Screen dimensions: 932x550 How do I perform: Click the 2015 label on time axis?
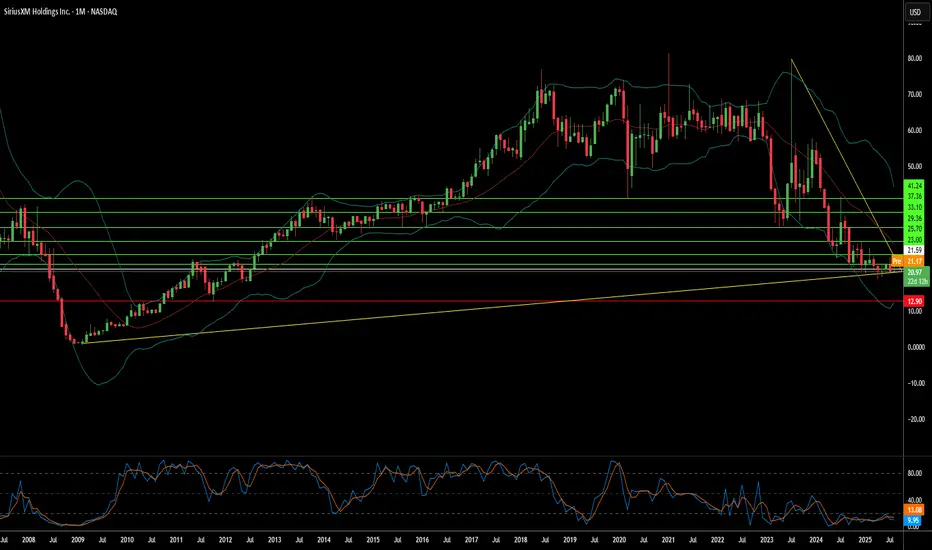coord(373,540)
